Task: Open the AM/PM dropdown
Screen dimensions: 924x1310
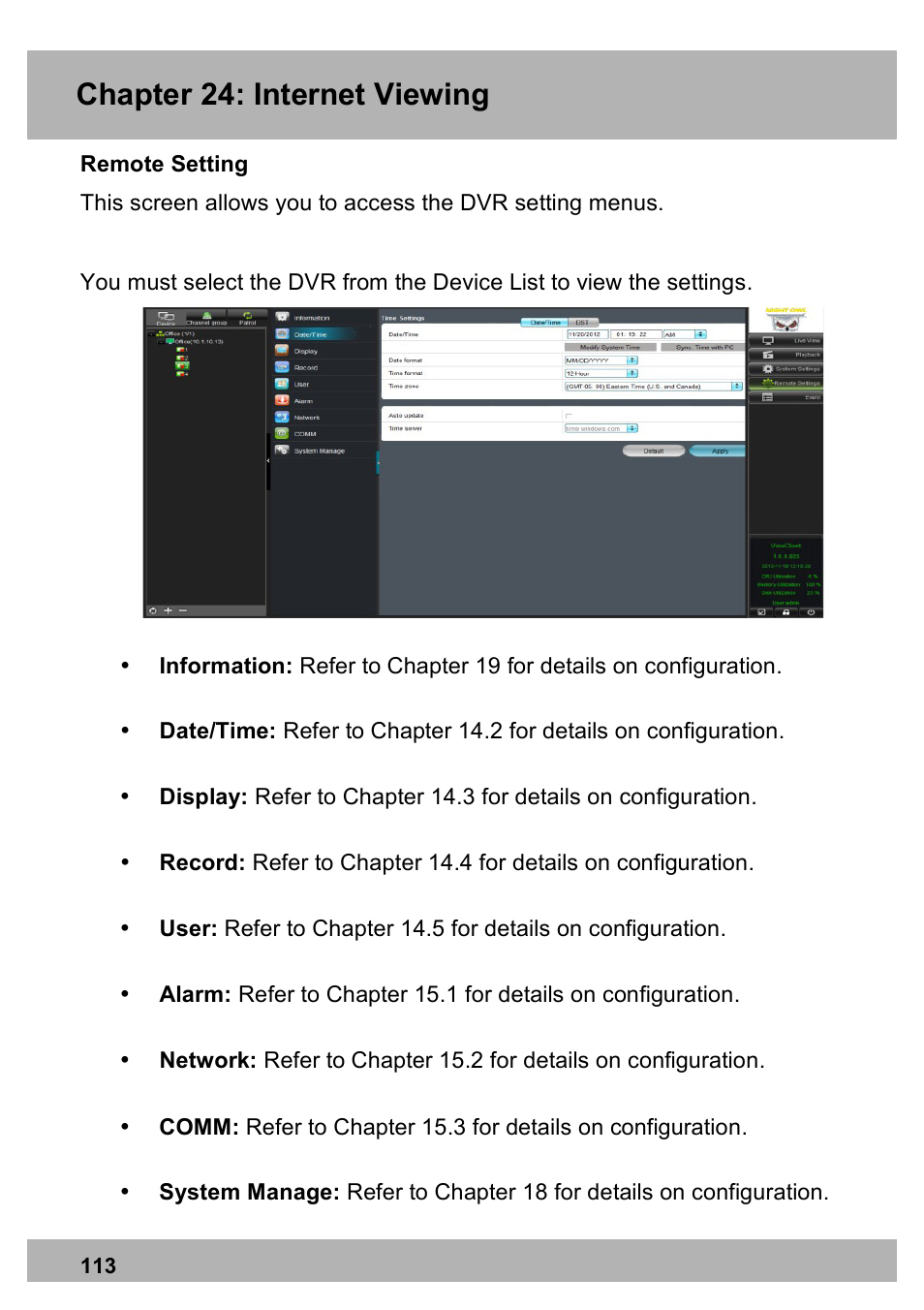Action: [x=685, y=334]
